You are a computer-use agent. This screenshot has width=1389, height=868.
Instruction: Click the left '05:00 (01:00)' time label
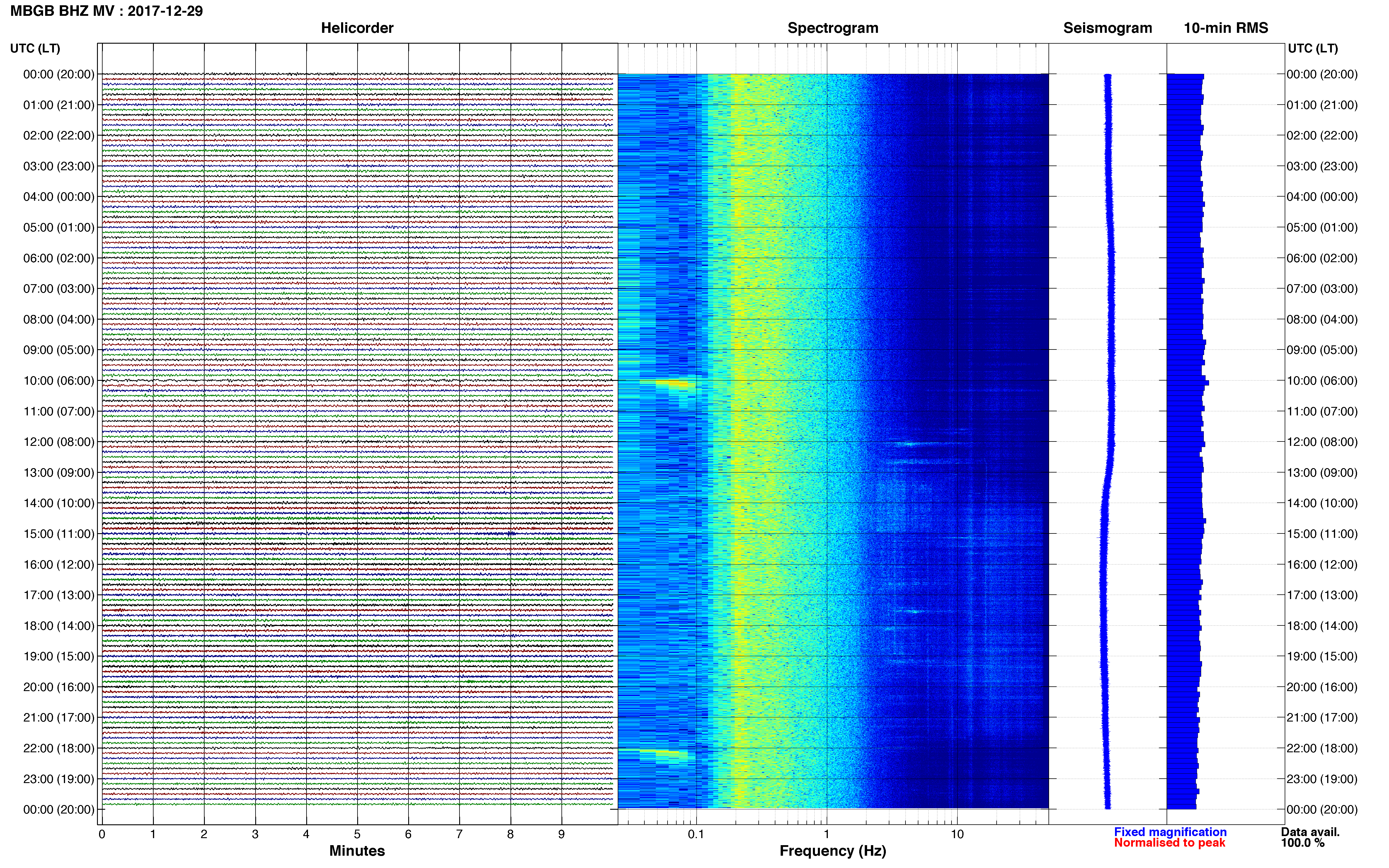point(59,227)
